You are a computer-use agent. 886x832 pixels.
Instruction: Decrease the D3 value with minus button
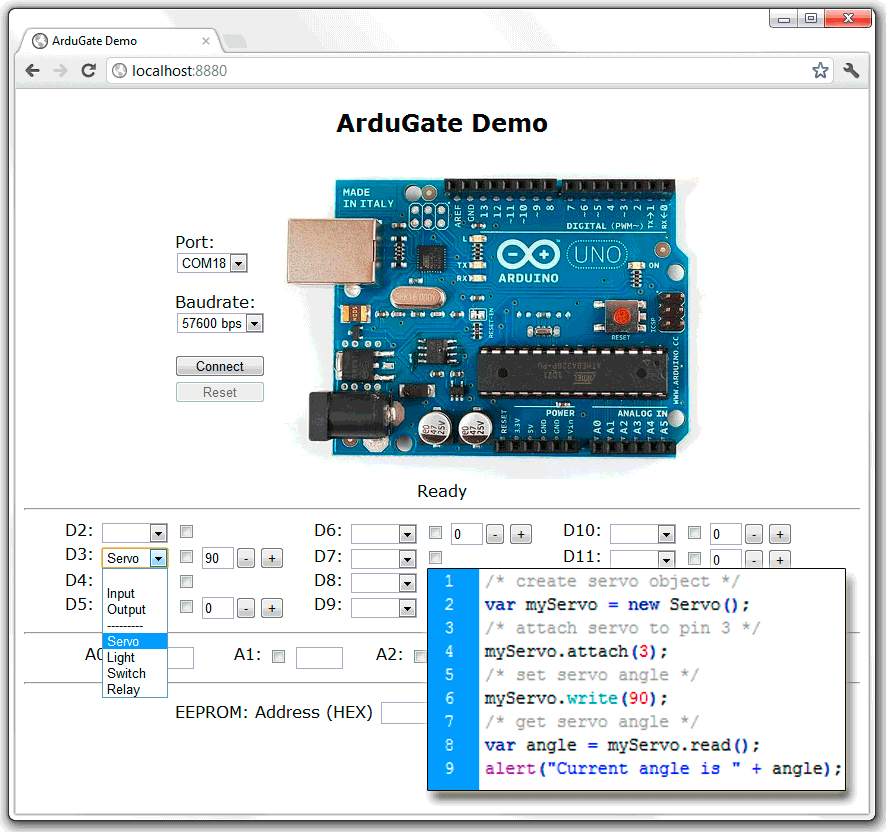pos(245,558)
